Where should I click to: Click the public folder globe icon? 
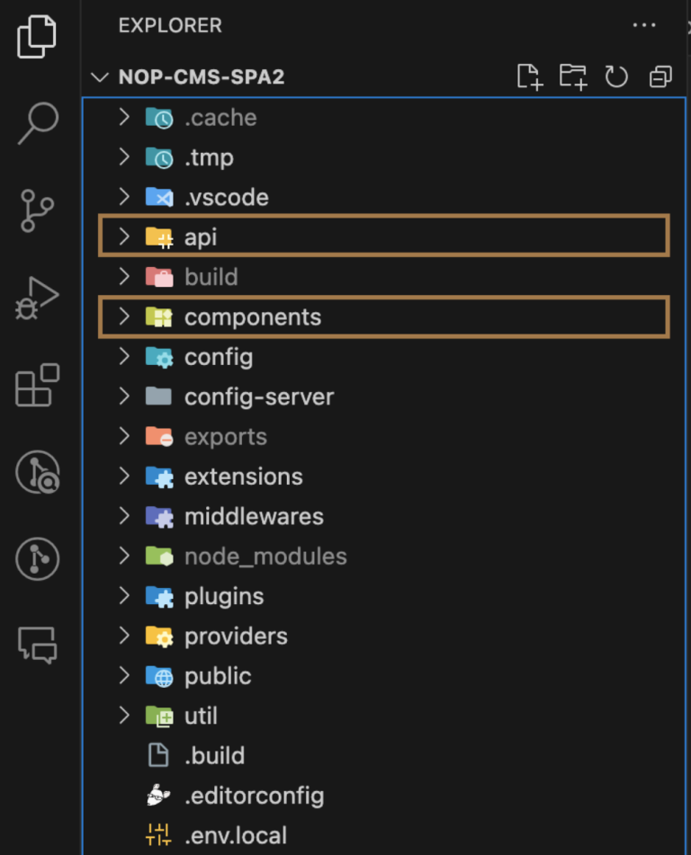coord(159,676)
